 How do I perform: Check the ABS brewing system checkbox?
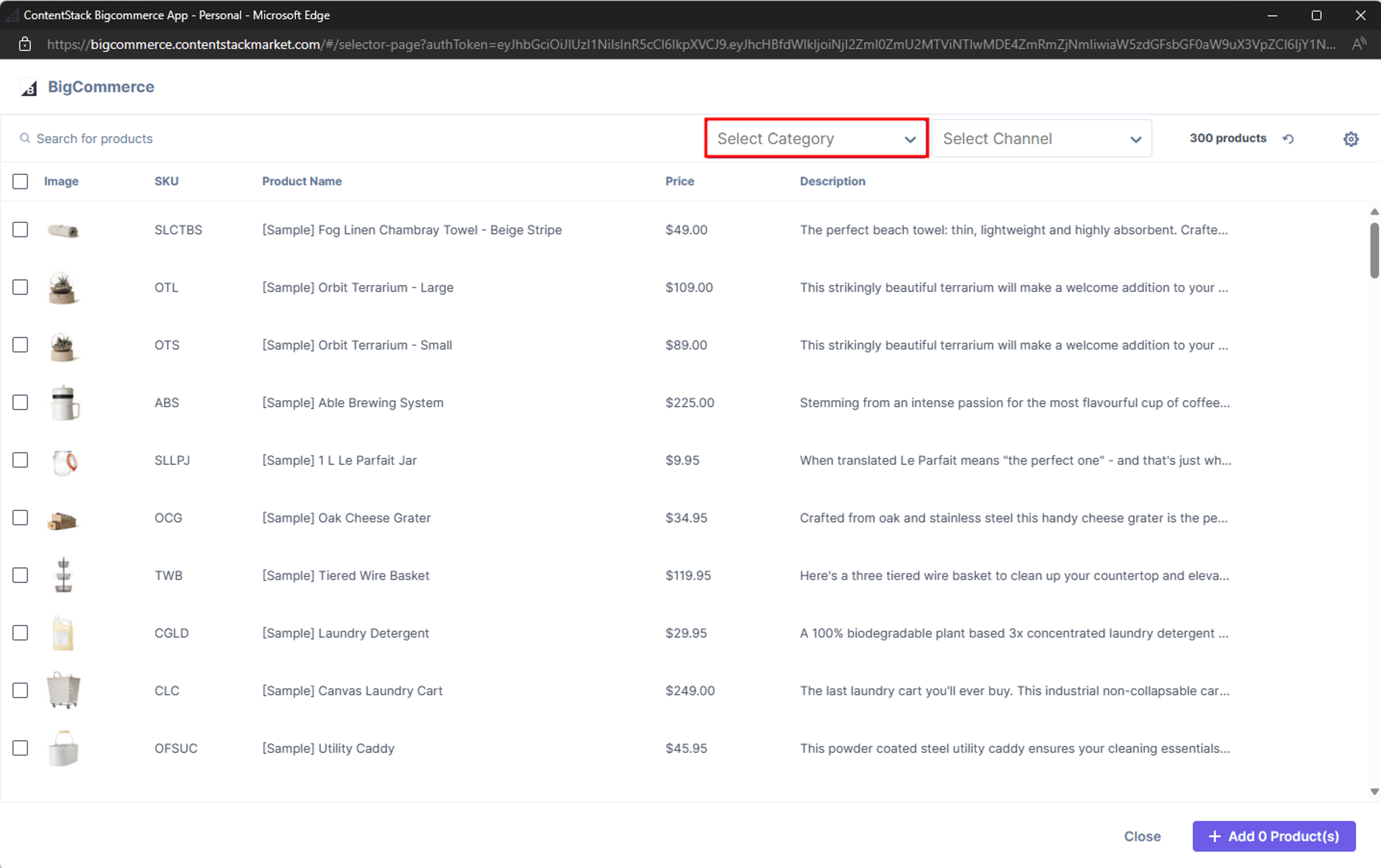point(20,402)
